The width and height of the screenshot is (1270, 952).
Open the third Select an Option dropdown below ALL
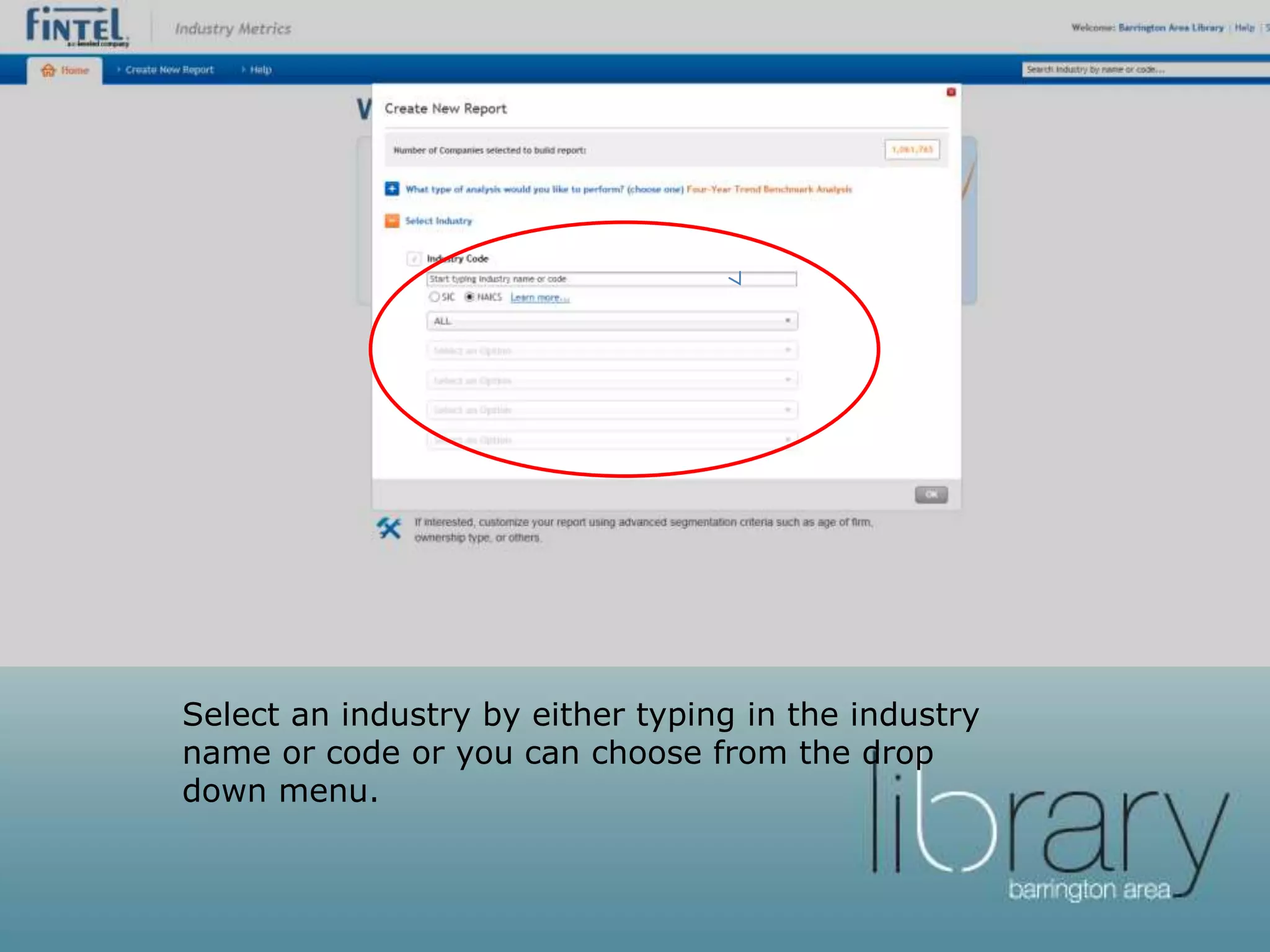point(612,410)
